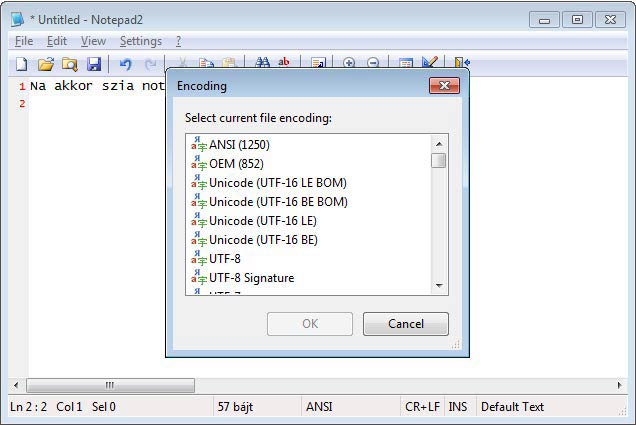The image size is (636, 425).
Task: Open the Settings menu
Action: coord(141,41)
